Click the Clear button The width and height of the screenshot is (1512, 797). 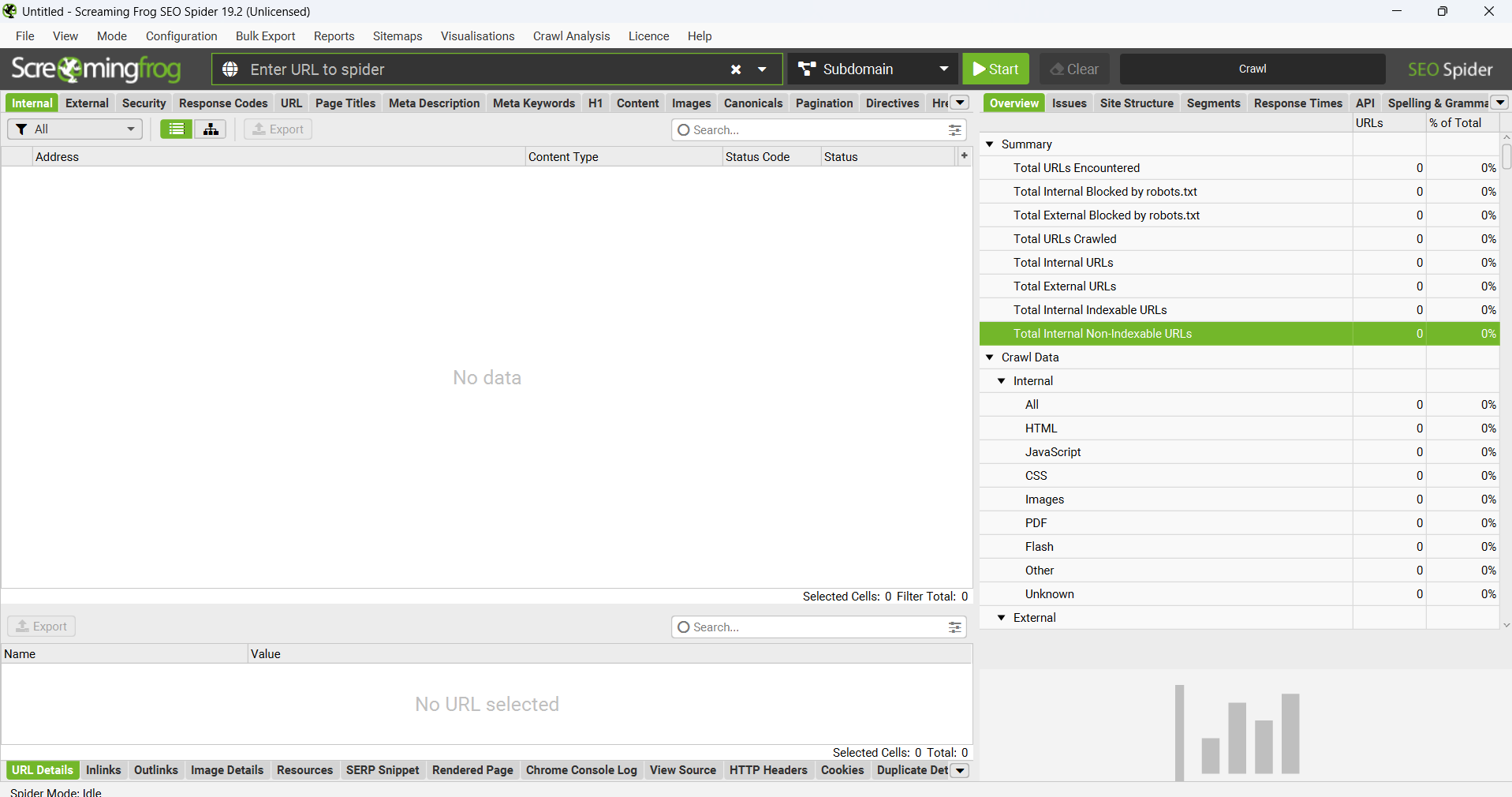point(1074,69)
